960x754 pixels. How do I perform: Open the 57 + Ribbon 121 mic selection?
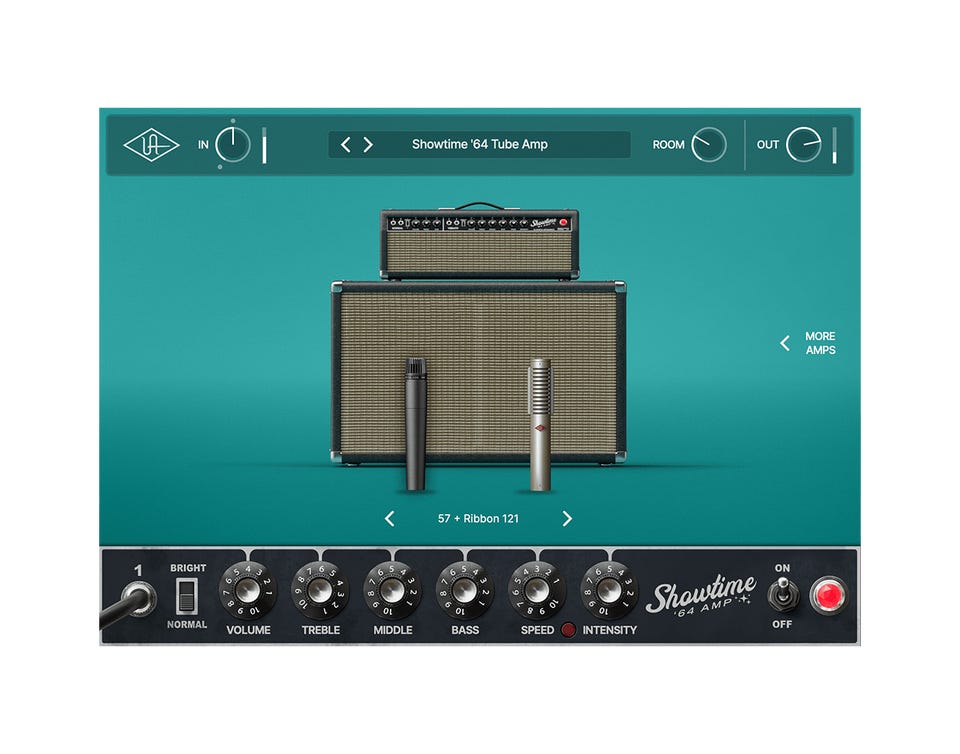point(478,519)
